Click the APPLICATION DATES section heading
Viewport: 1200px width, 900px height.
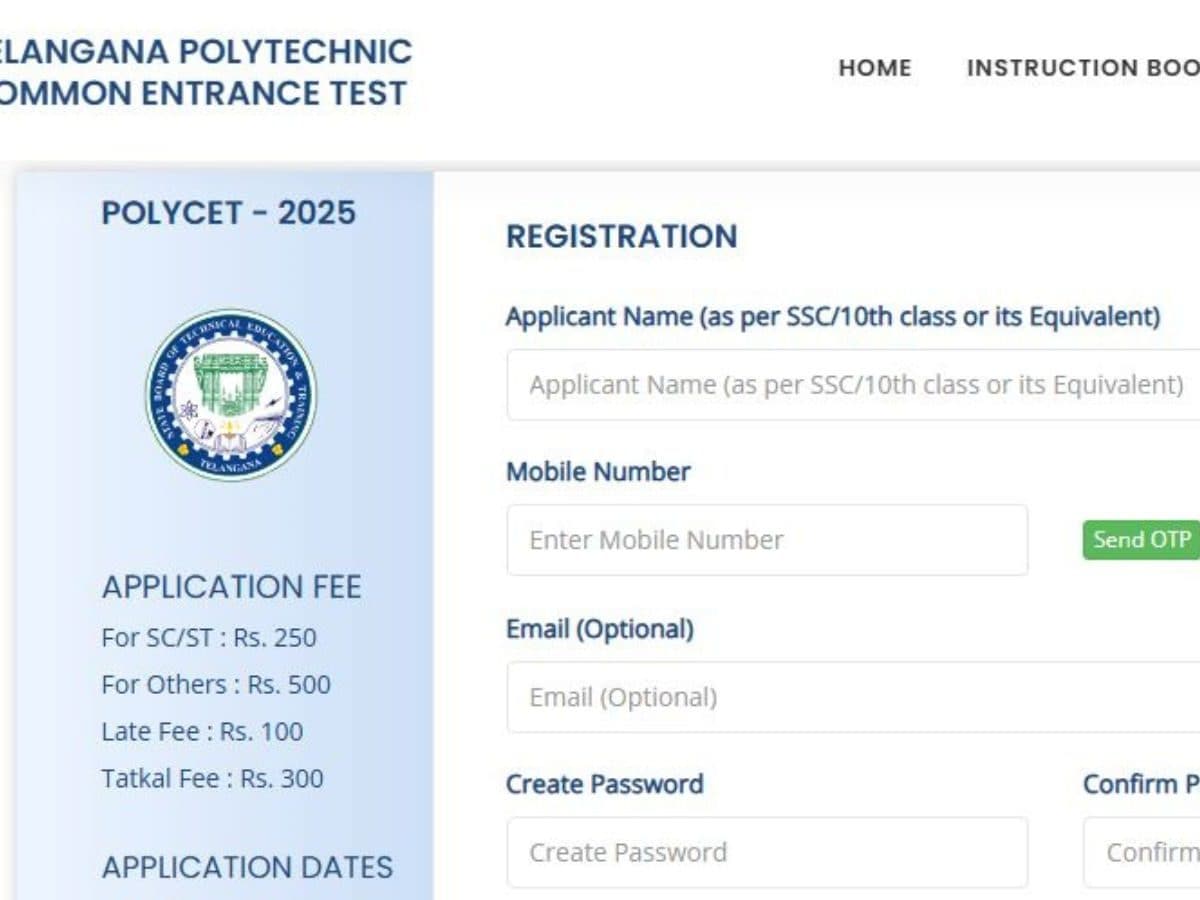coord(247,867)
